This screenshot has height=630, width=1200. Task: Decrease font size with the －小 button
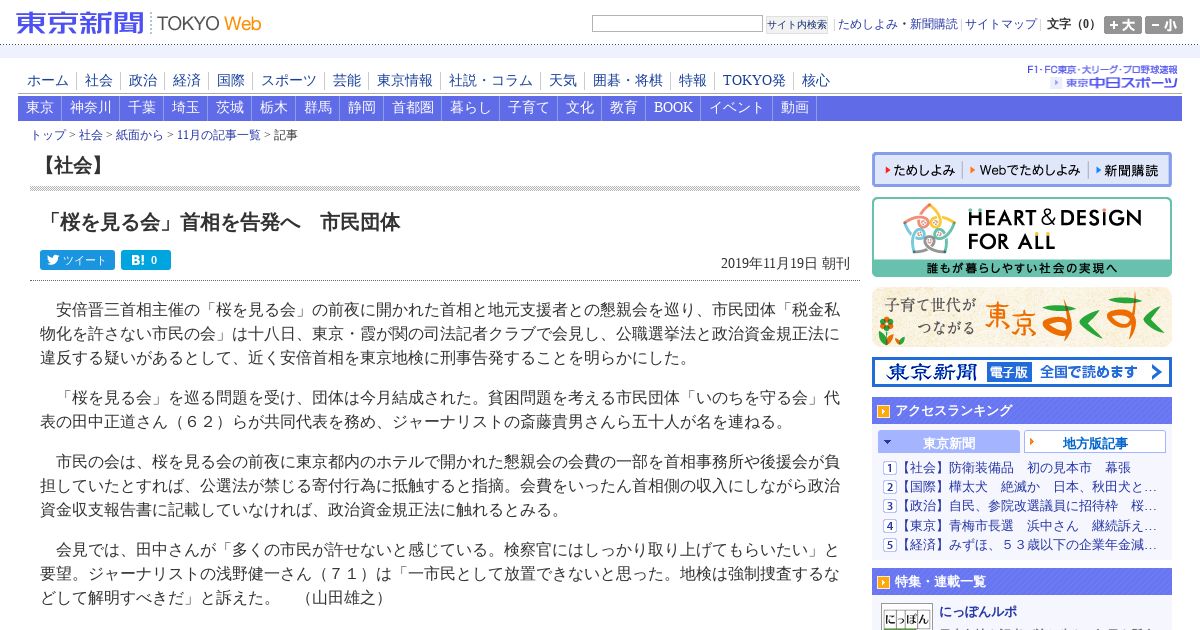tap(1164, 25)
